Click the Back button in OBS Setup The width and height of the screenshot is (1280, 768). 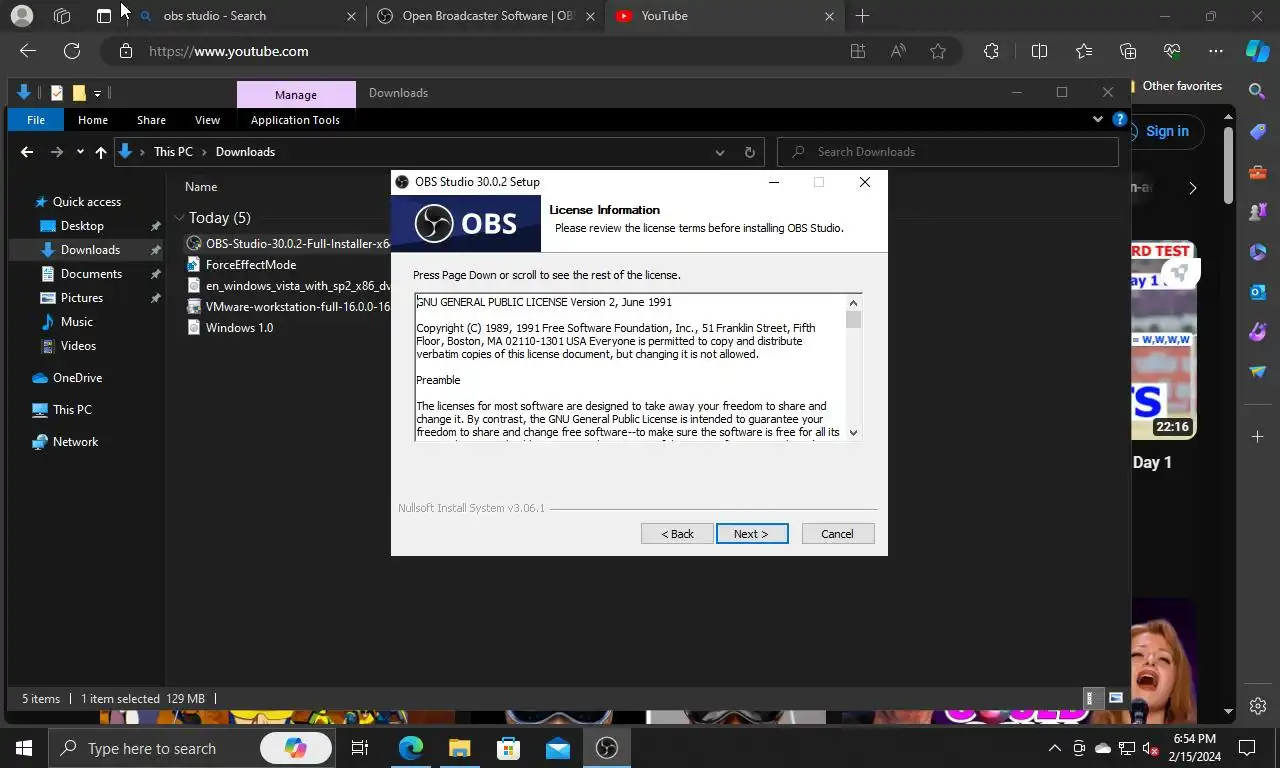[677, 534]
